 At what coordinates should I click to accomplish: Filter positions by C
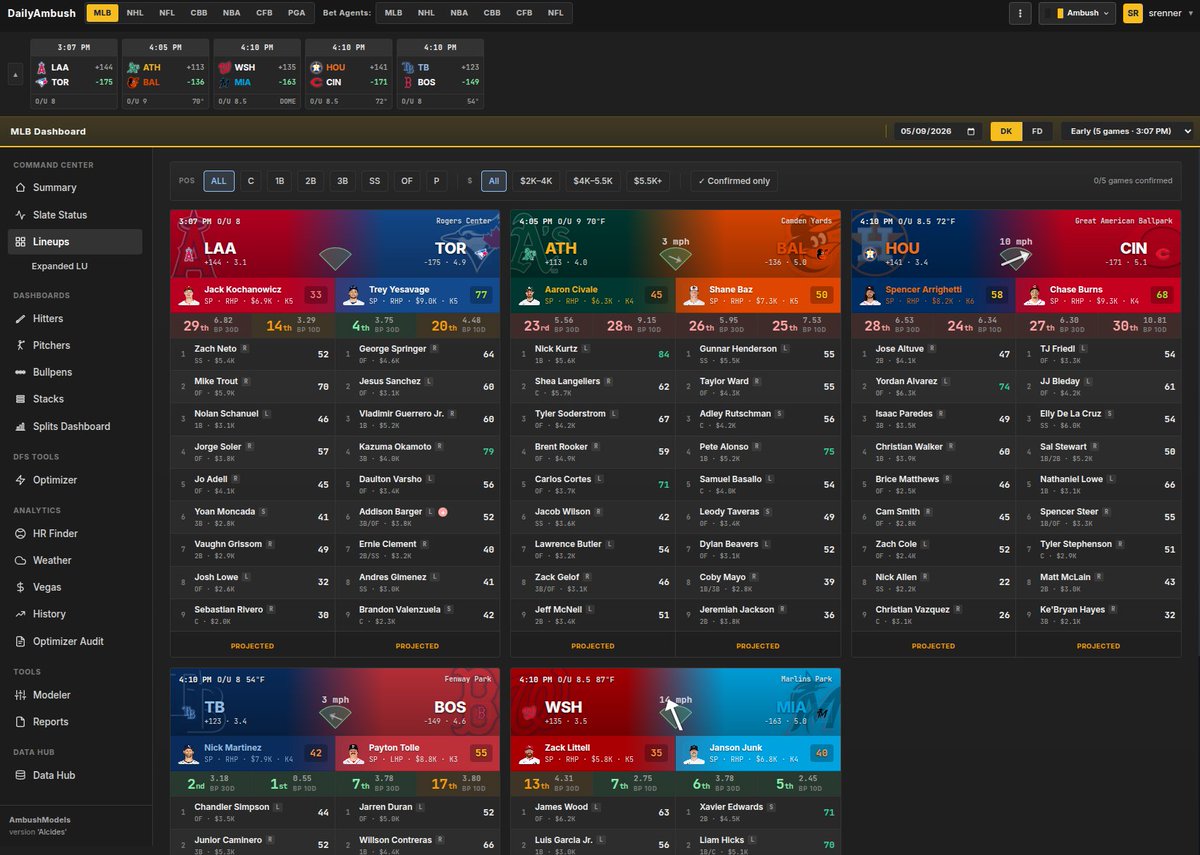tap(251, 181)
